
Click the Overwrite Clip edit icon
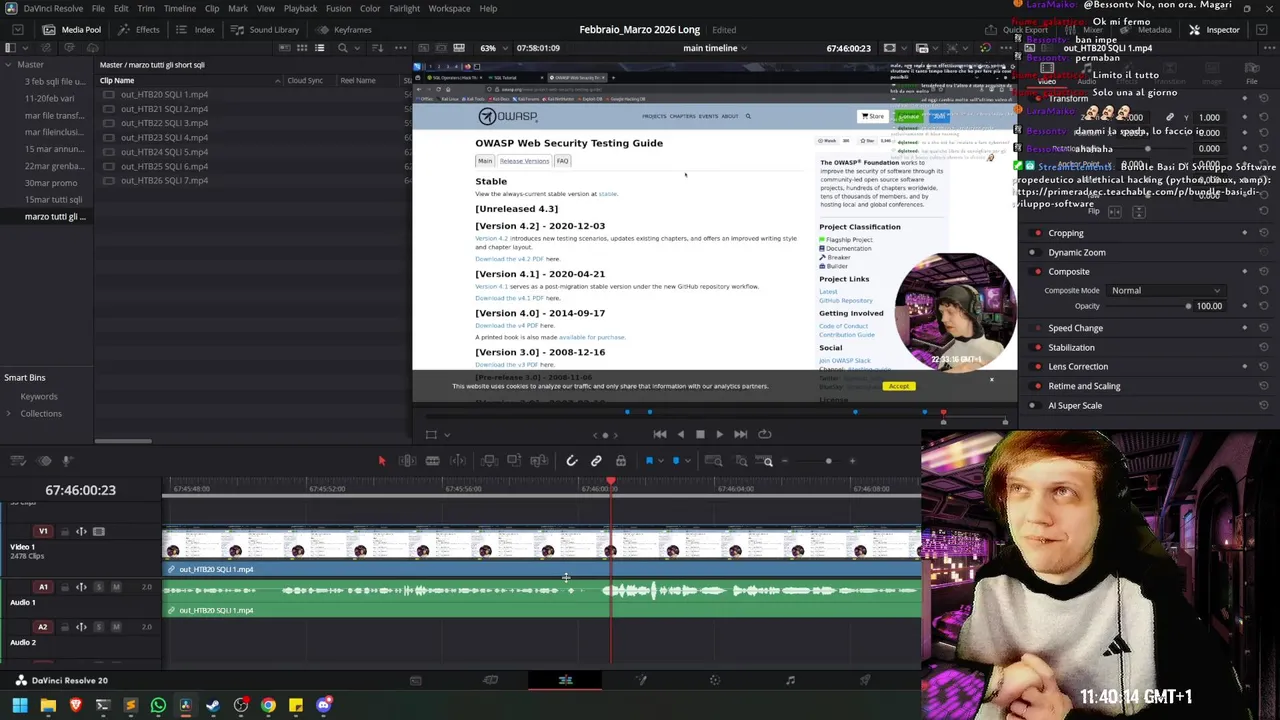514,461
